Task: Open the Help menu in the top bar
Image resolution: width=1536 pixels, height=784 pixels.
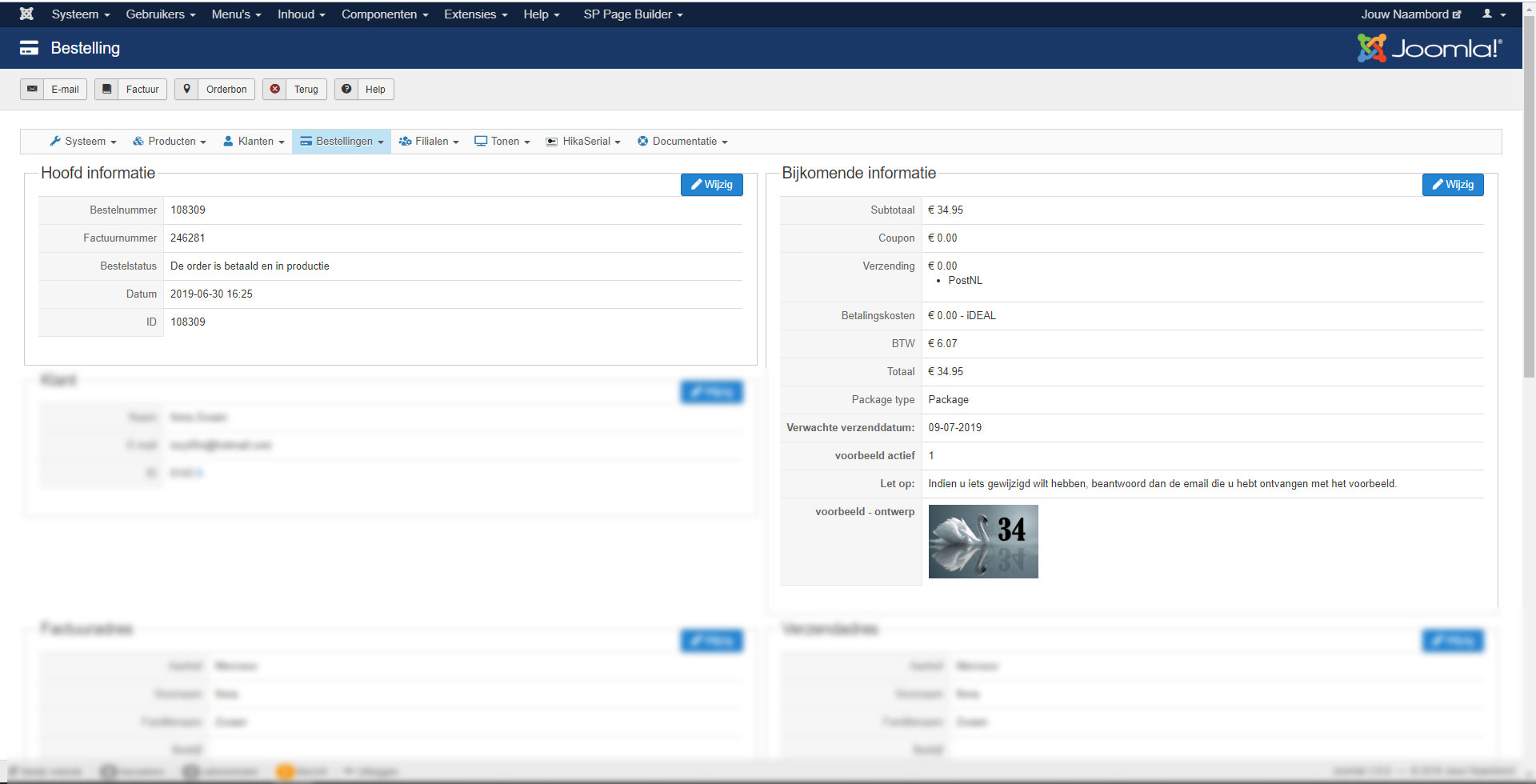Action: pos(542,14)
